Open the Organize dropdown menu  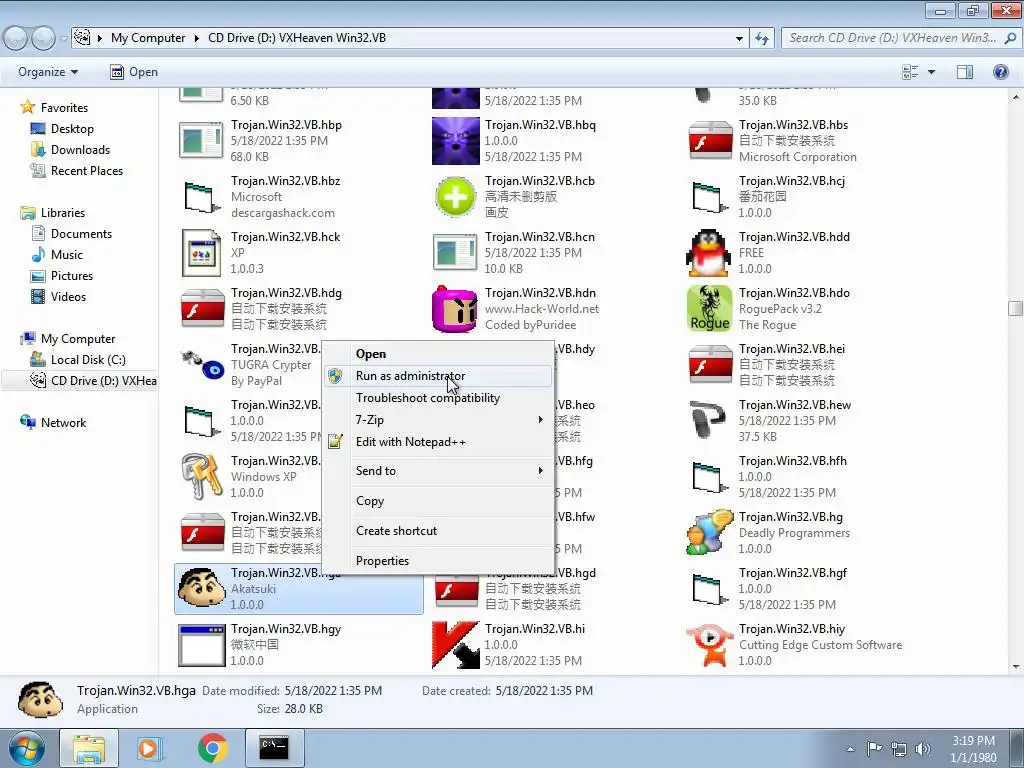tap(48, 72)
